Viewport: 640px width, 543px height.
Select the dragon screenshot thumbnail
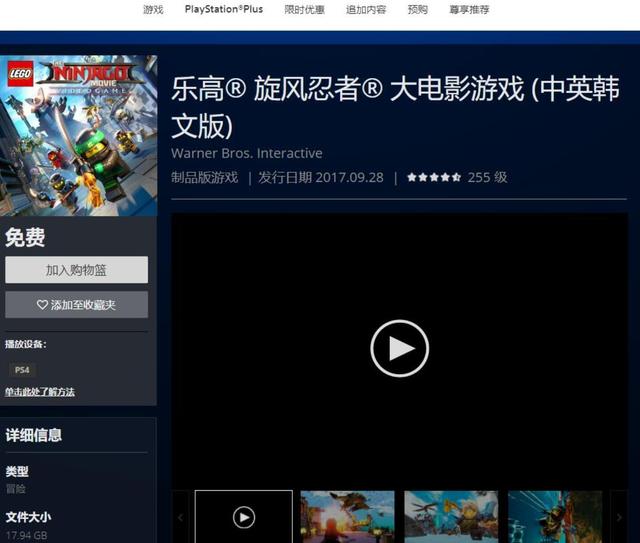[x=348, y=517]
